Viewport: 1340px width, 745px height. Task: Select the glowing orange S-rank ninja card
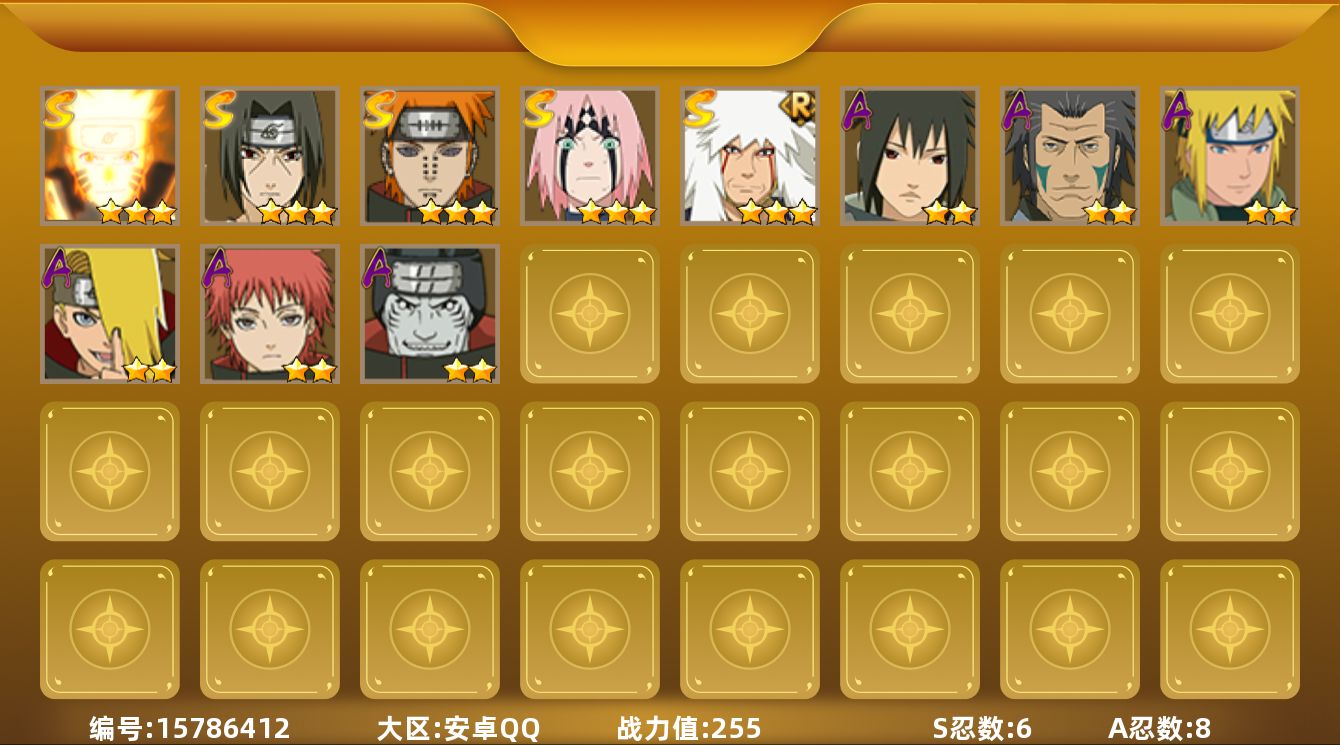pyautogui.click(x=110, y=155)
